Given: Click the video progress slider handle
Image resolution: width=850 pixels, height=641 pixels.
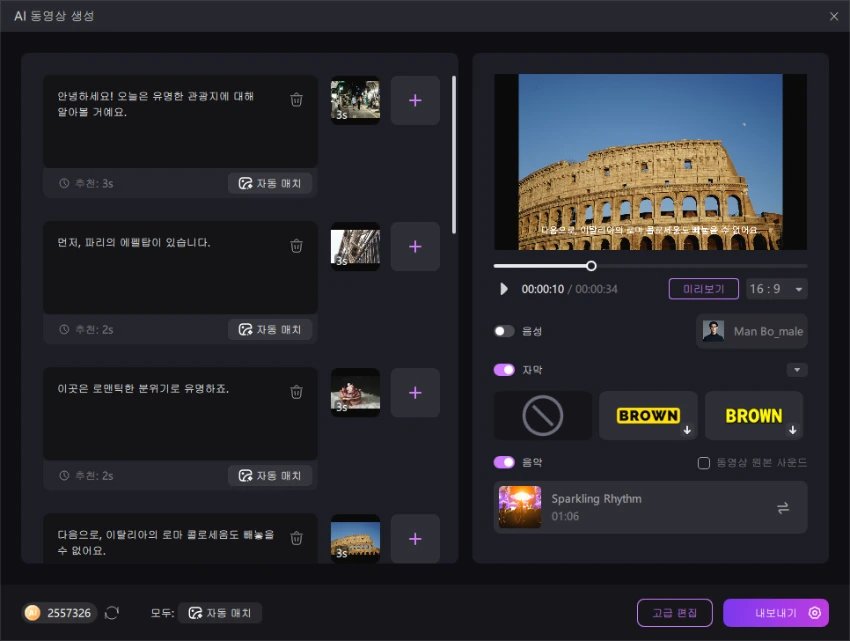Looking at the screenshot, I should 591,266.
